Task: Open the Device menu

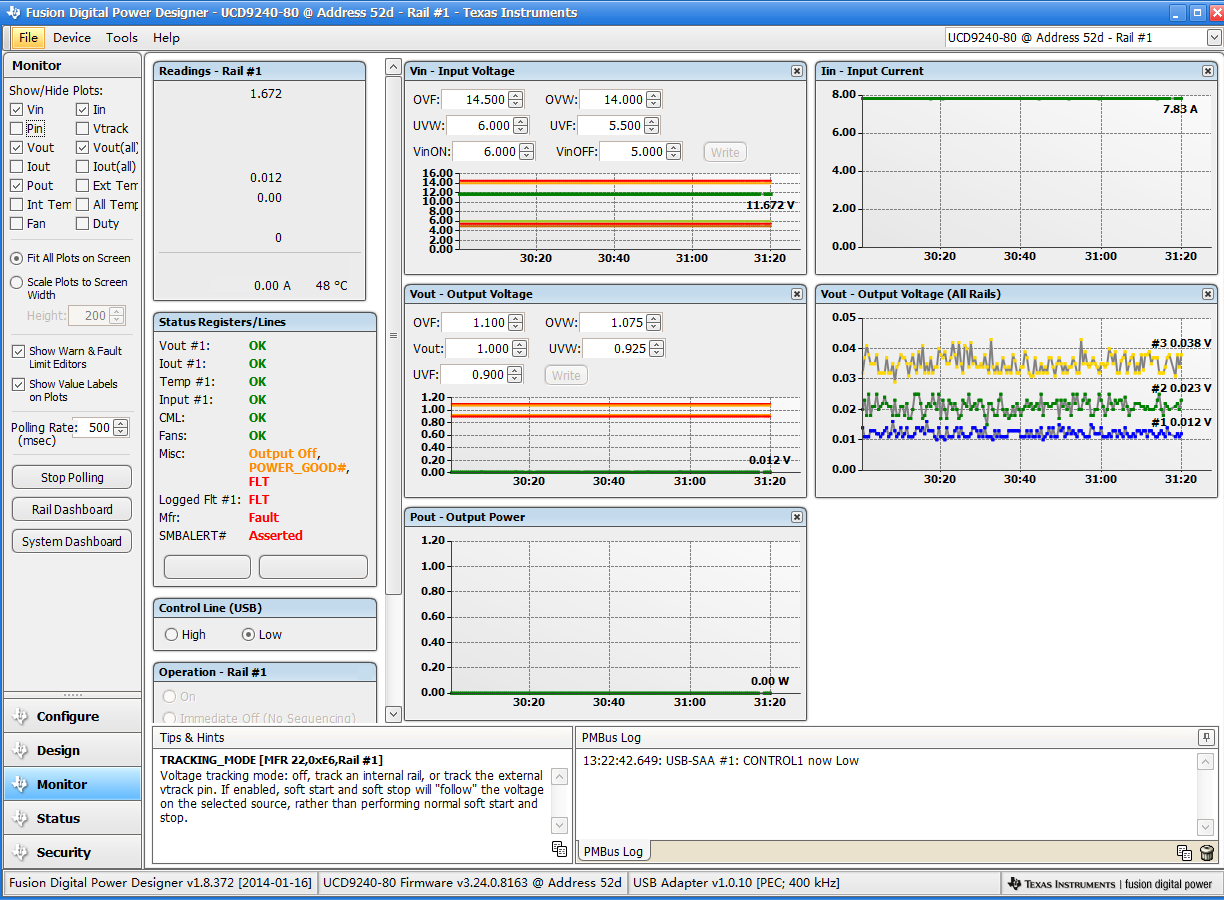Action: click(72, 38)
